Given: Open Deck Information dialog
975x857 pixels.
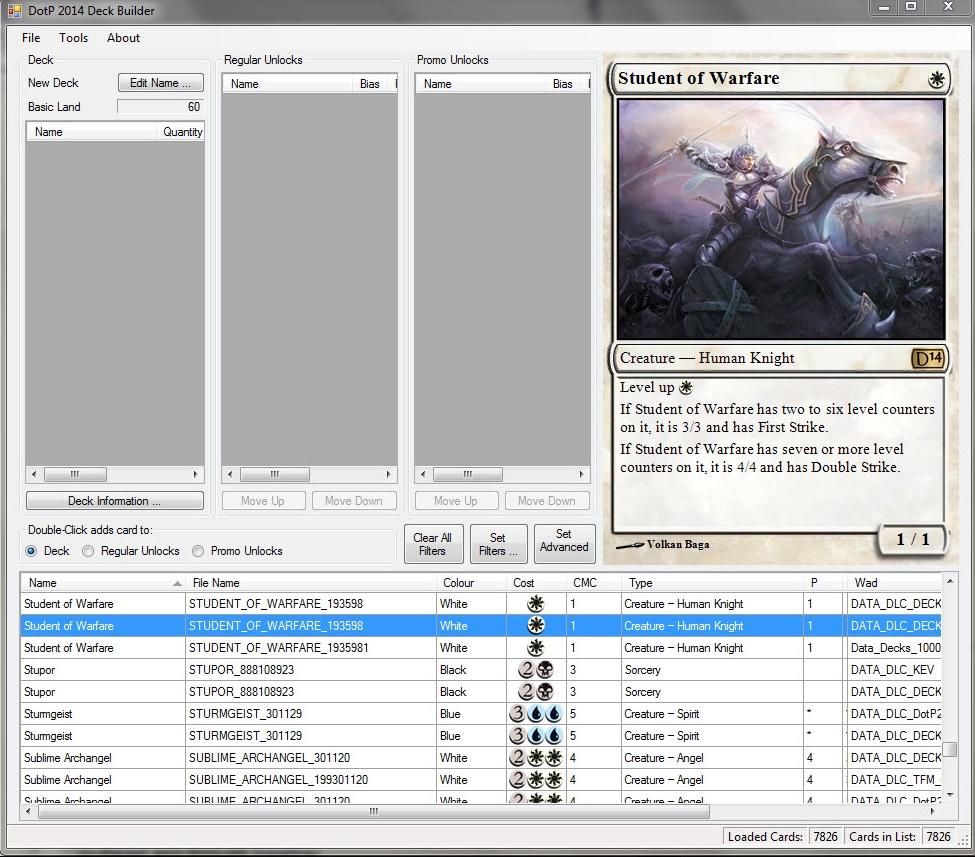Looking at the screenshot, I should 114,501.
